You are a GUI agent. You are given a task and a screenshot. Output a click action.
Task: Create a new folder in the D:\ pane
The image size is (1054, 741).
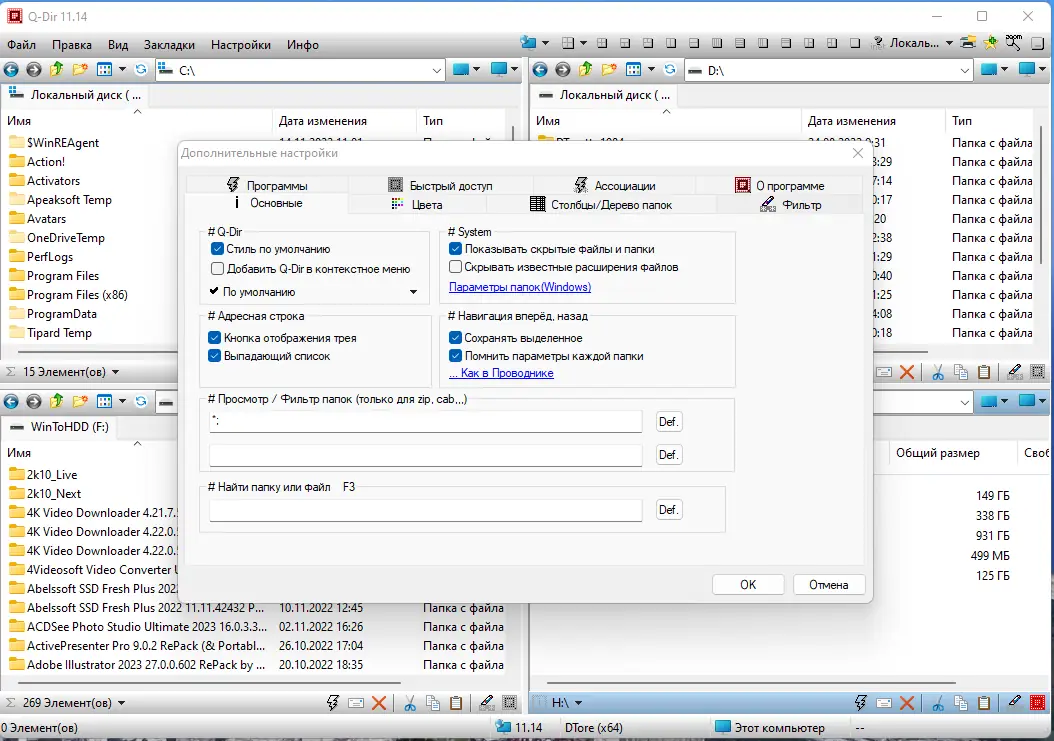(x=609, y=69)
